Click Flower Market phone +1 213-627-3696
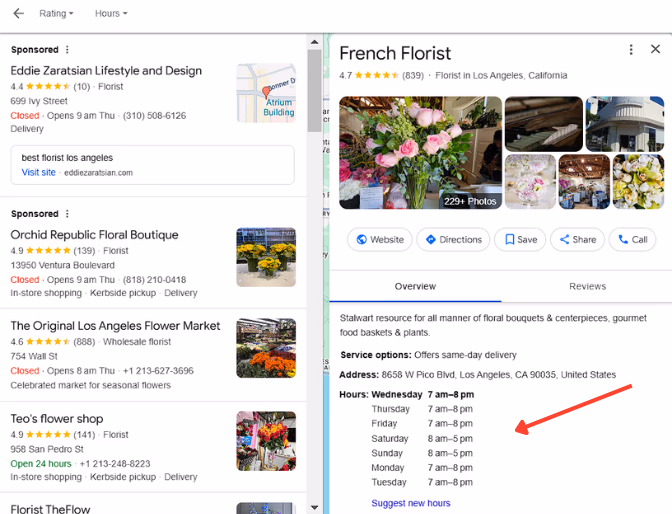Image resolution: width=672 pixels, height=514 pixels. (x=158, y=371)
